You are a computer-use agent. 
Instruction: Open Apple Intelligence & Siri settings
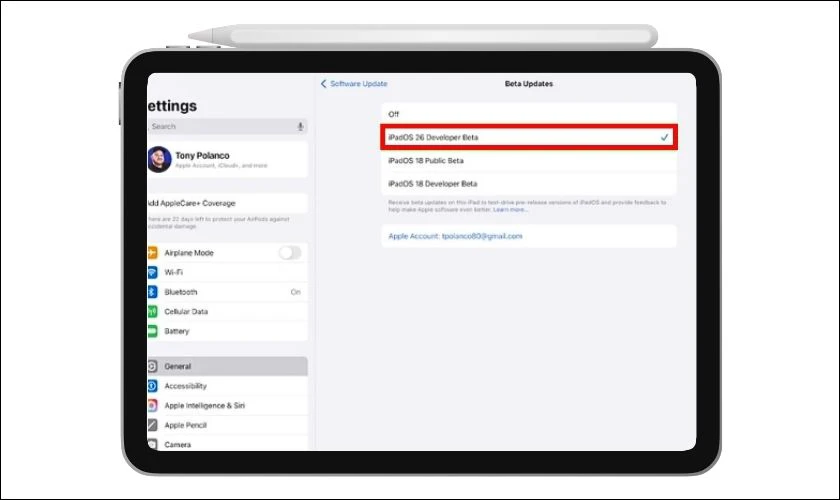(x=227, y=406)
